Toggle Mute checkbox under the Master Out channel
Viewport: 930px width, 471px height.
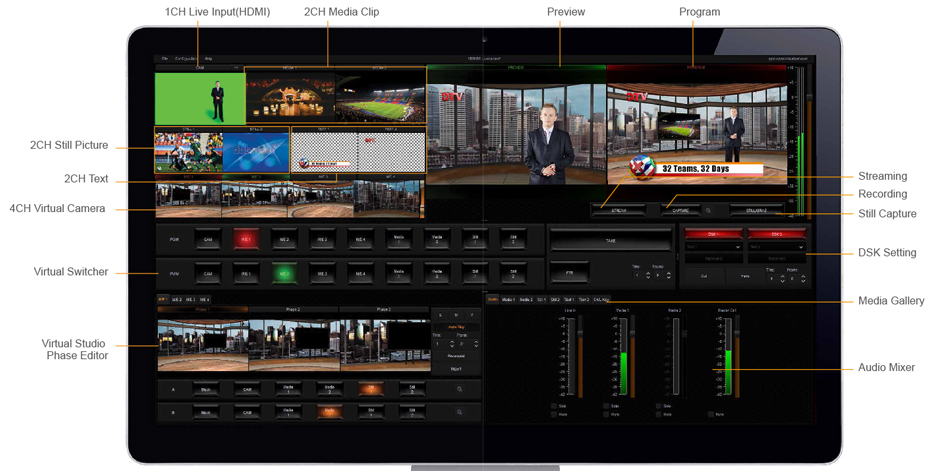click(x=710, y=414)
